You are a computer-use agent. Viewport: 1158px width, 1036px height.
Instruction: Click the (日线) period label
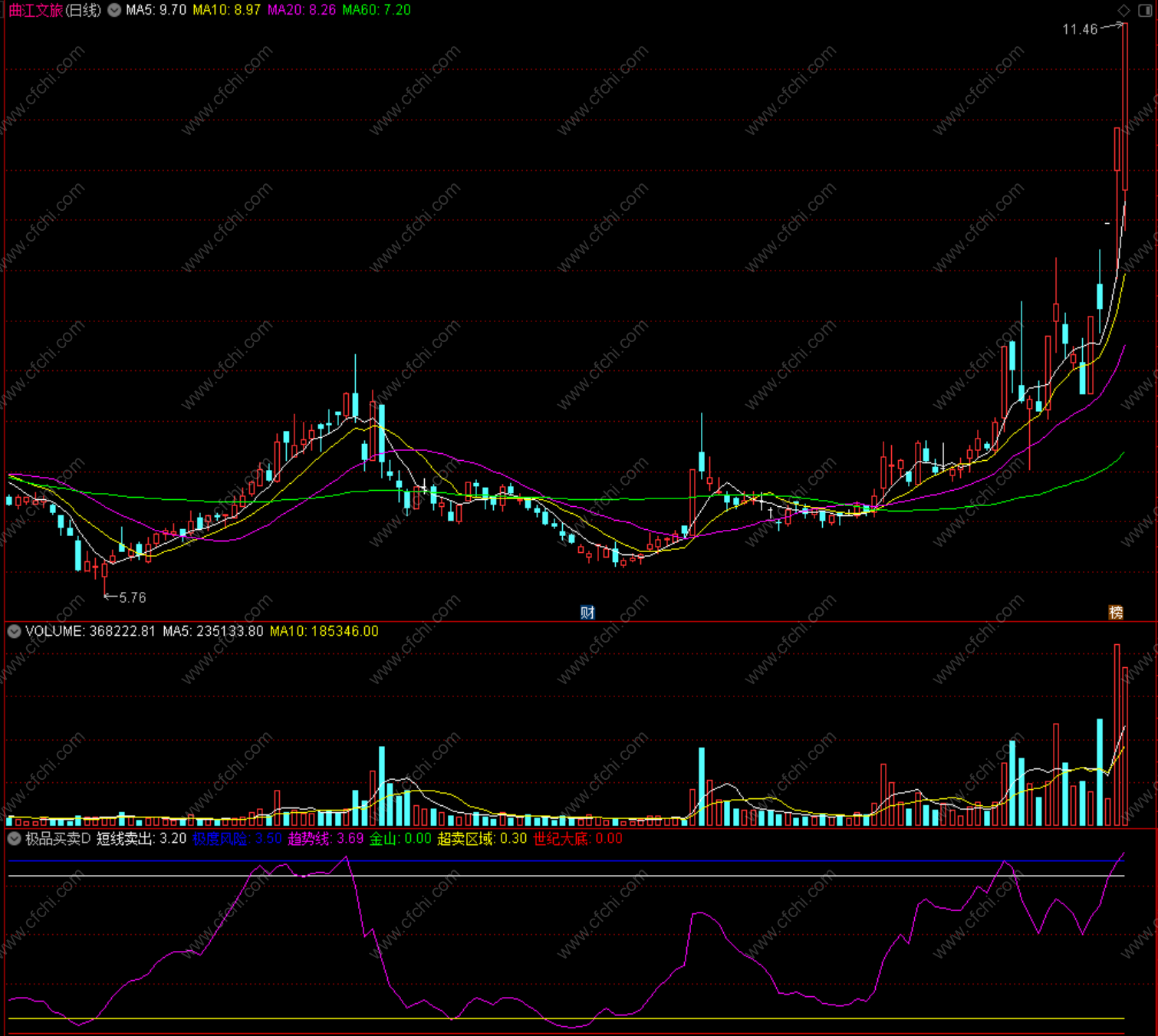(x=83, y=10)
